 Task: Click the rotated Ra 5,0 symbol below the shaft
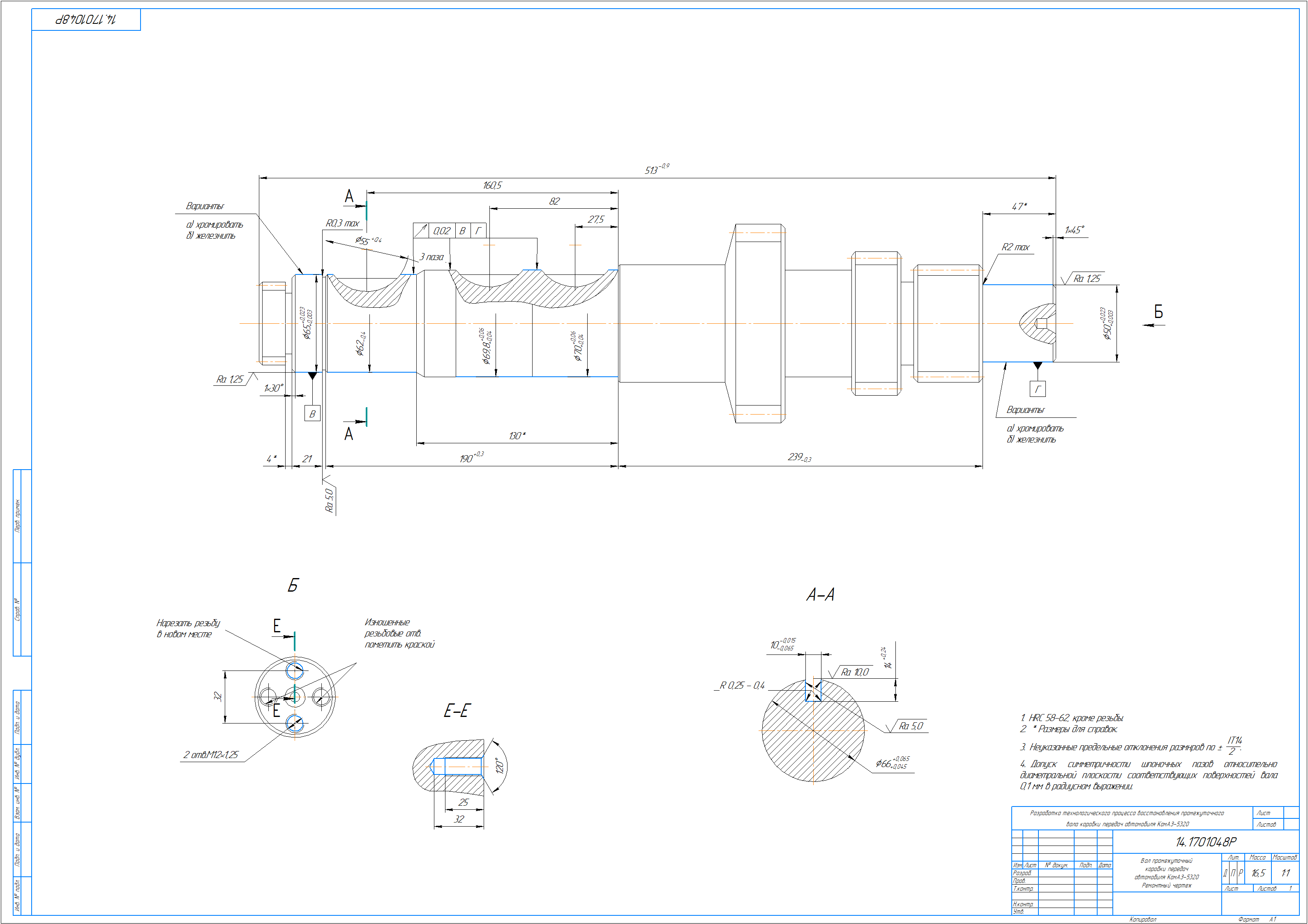coord(329,500)
